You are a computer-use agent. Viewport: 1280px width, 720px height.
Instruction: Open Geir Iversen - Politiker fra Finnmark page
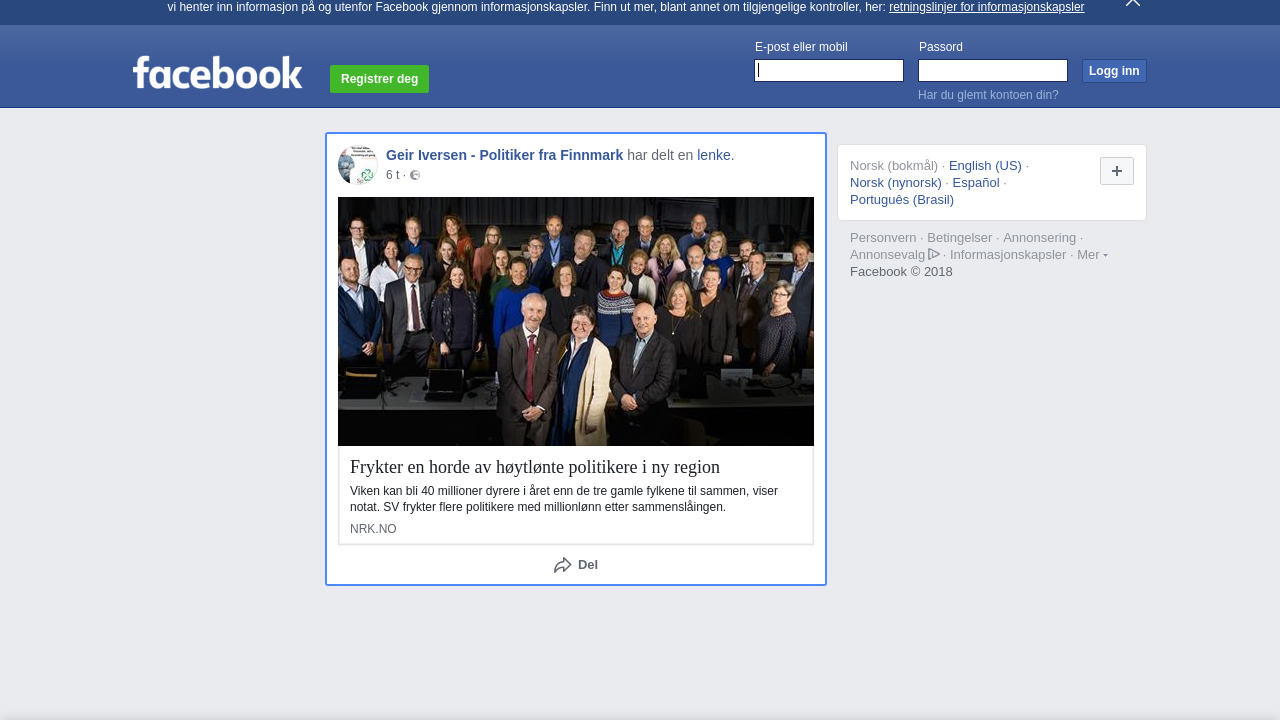(x=504, y=155)
